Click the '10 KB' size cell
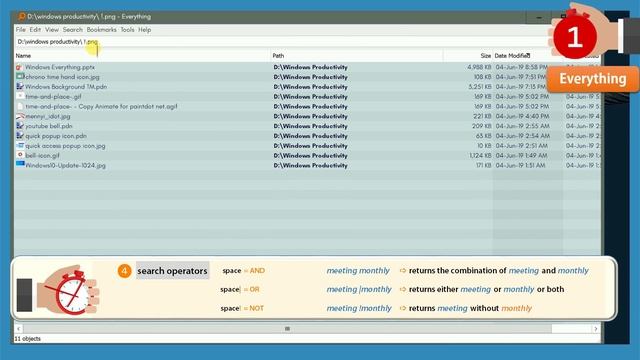 pos(484,146)
